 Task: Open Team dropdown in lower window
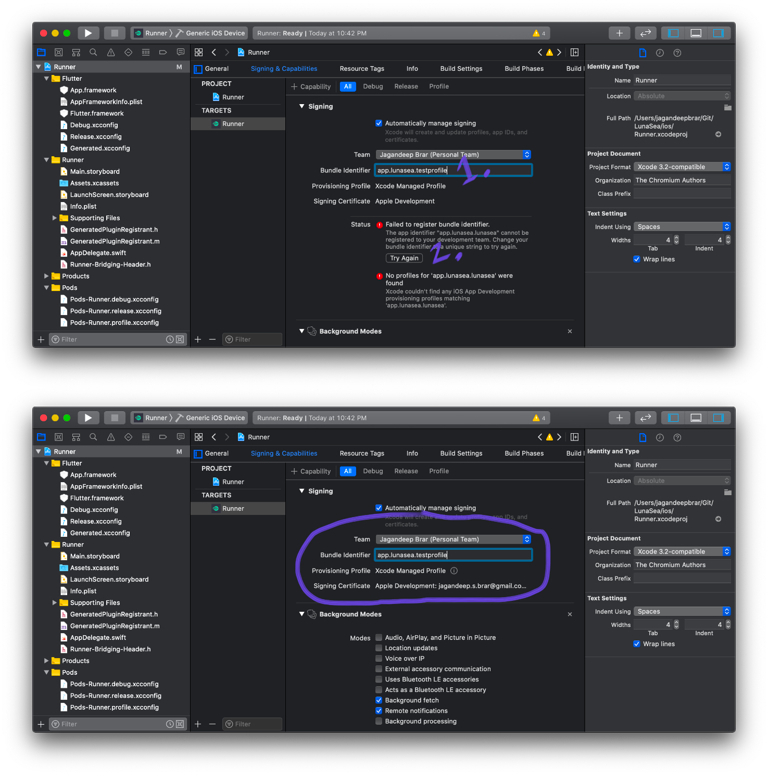tap(453, 539)
